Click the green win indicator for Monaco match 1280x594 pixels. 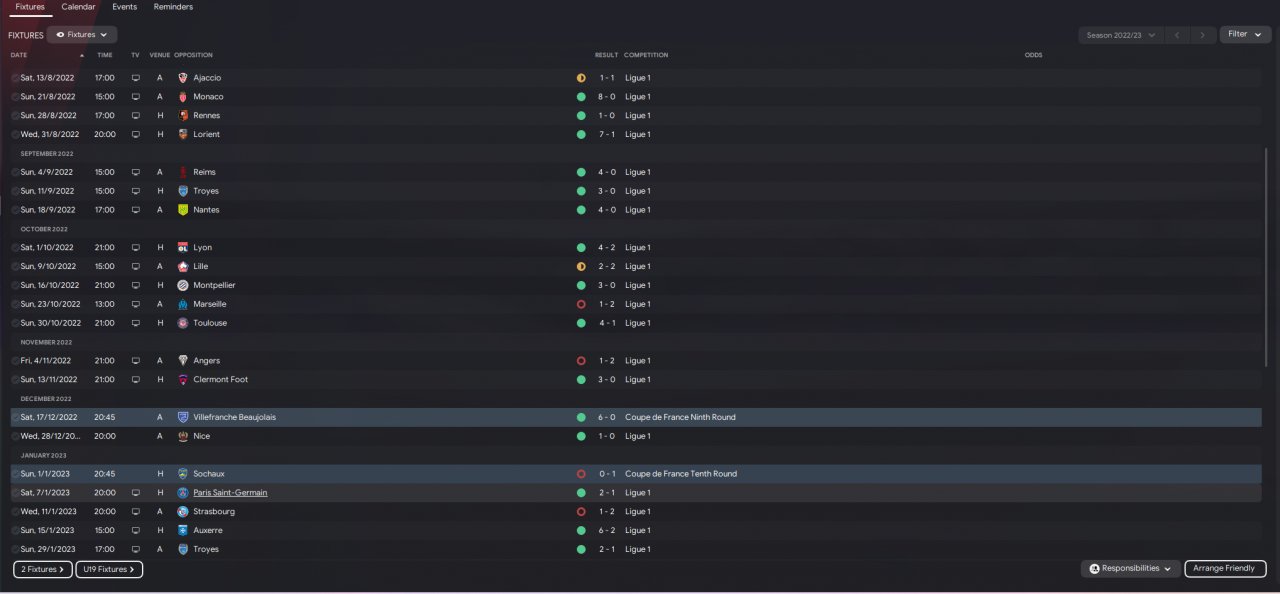click(x=581, y=97)
